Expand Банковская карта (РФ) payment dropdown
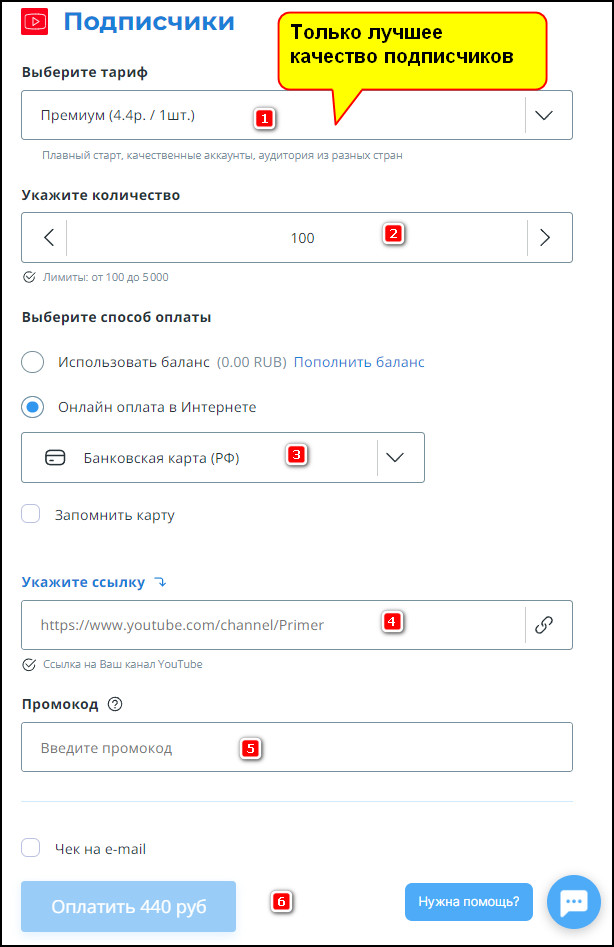Viewport: 614px width, 947px height. (395, 457)
